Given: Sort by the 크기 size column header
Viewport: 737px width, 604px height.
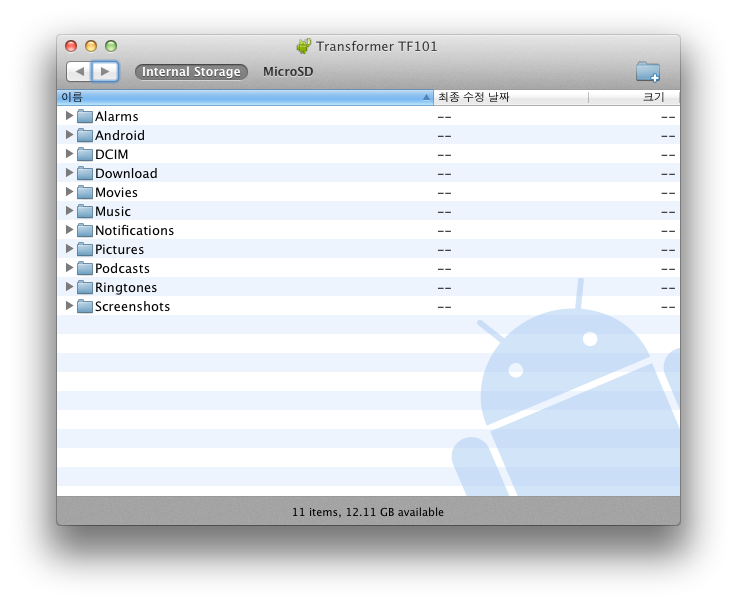Looking at the screenshot, I should [633, 97].
